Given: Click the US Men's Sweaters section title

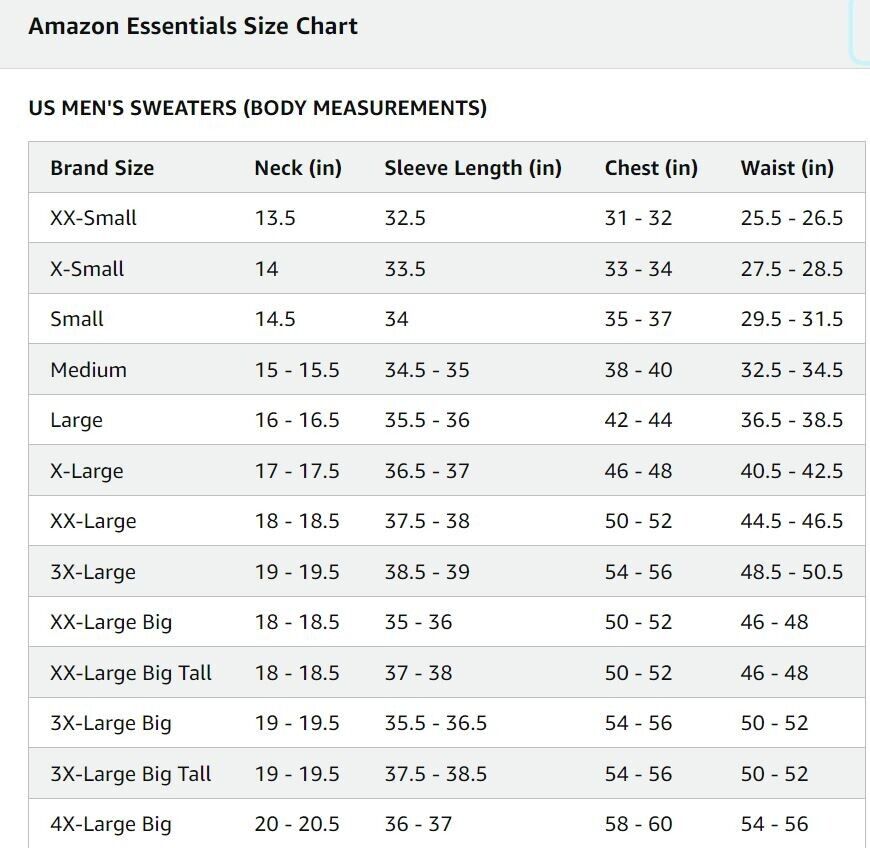Looking at the screenshot, I should (x=257, y=108).
